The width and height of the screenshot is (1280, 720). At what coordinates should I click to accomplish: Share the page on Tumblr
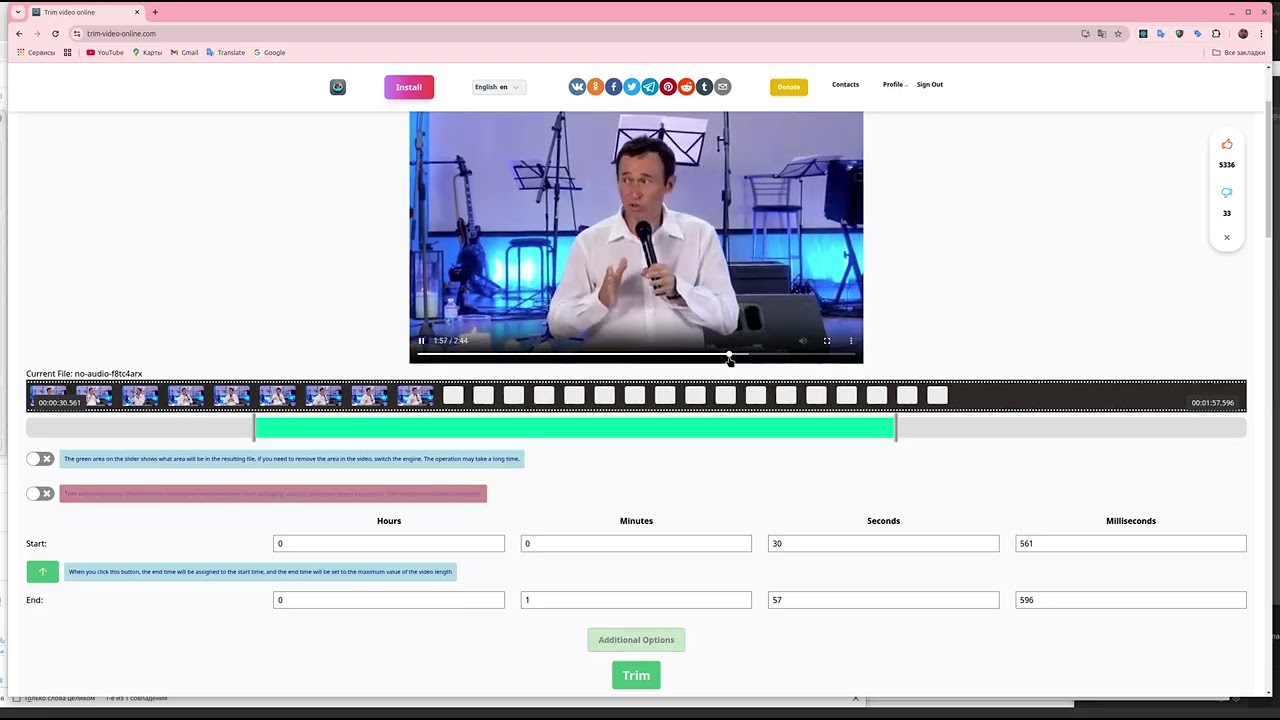coord(704,87)
